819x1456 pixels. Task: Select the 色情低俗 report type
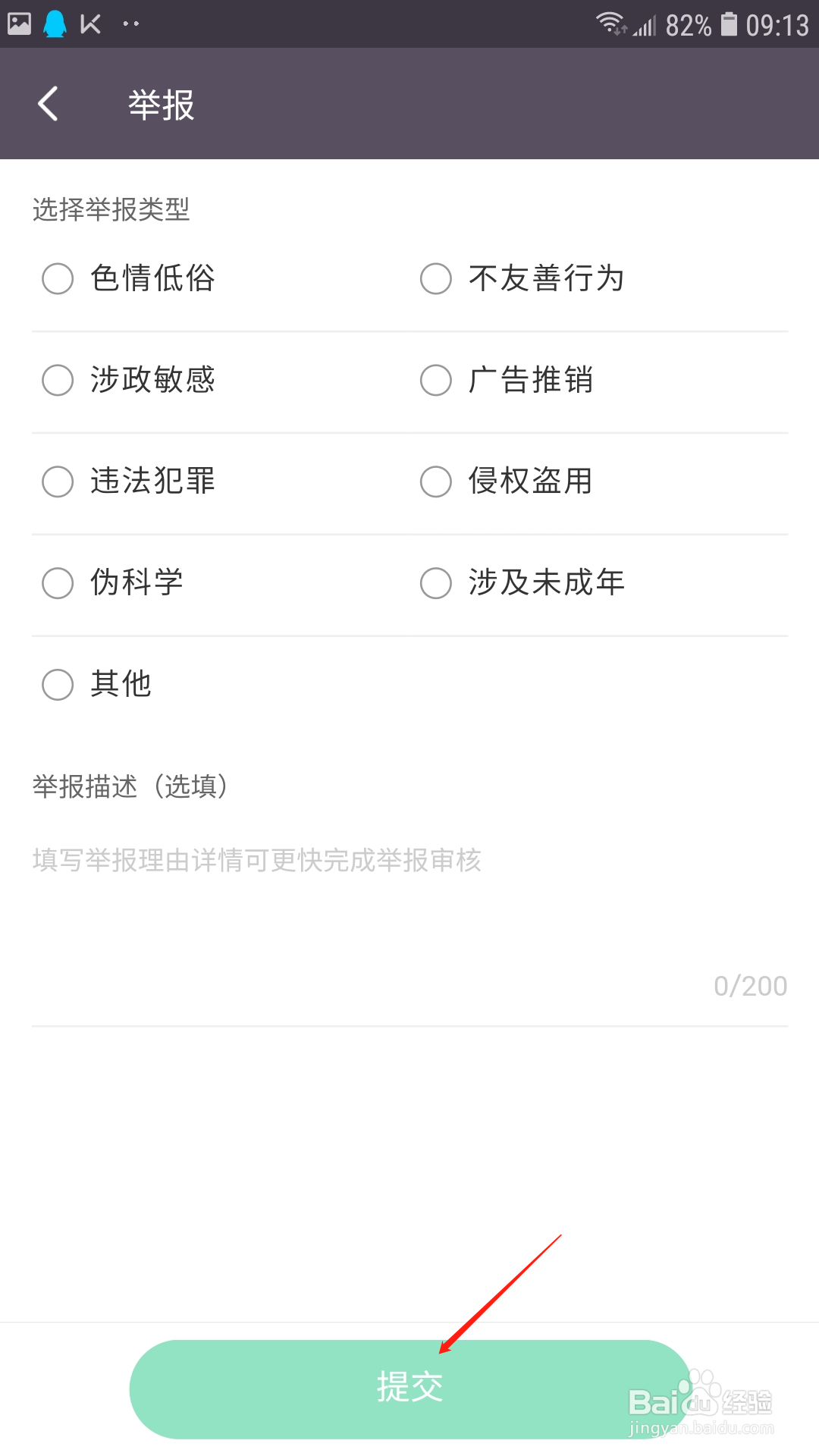pyautogui.click(x=129, y=278)
